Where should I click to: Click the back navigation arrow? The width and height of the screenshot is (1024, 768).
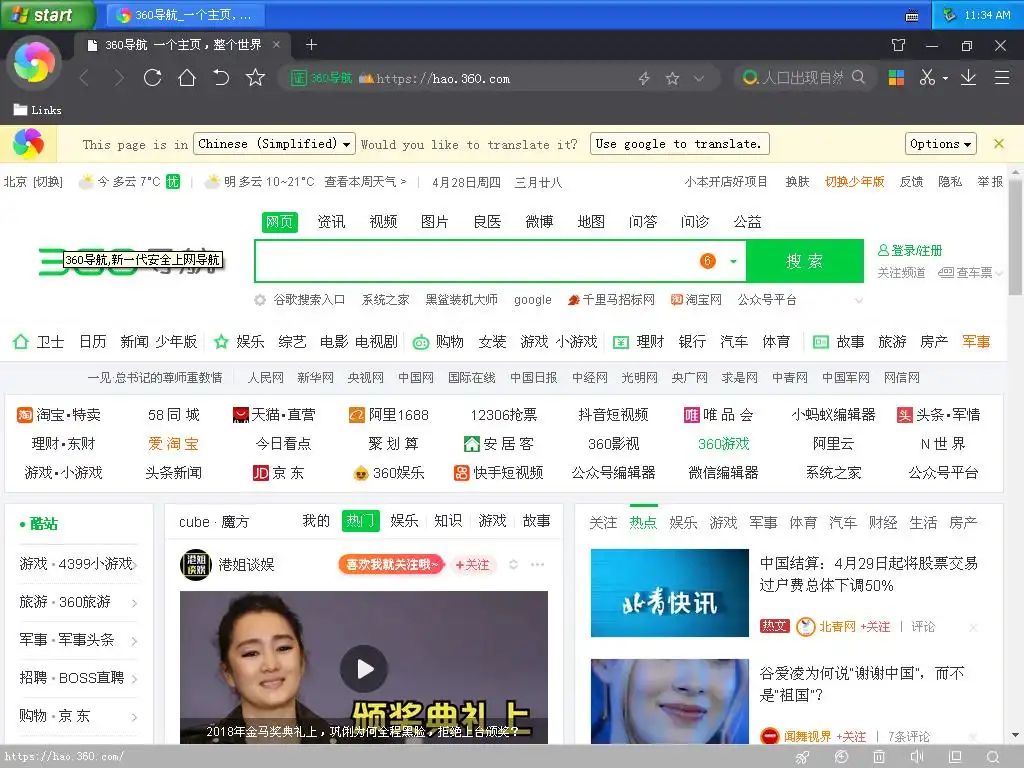tap(84, 78)
